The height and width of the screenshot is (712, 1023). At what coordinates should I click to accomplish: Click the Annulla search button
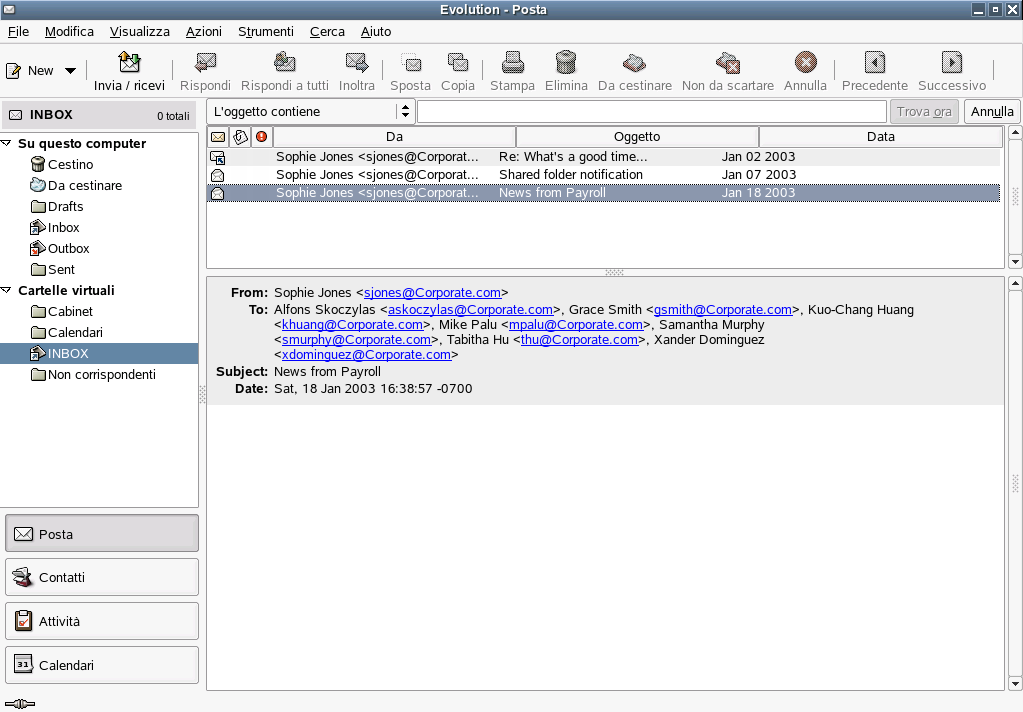tap(991, 111)
